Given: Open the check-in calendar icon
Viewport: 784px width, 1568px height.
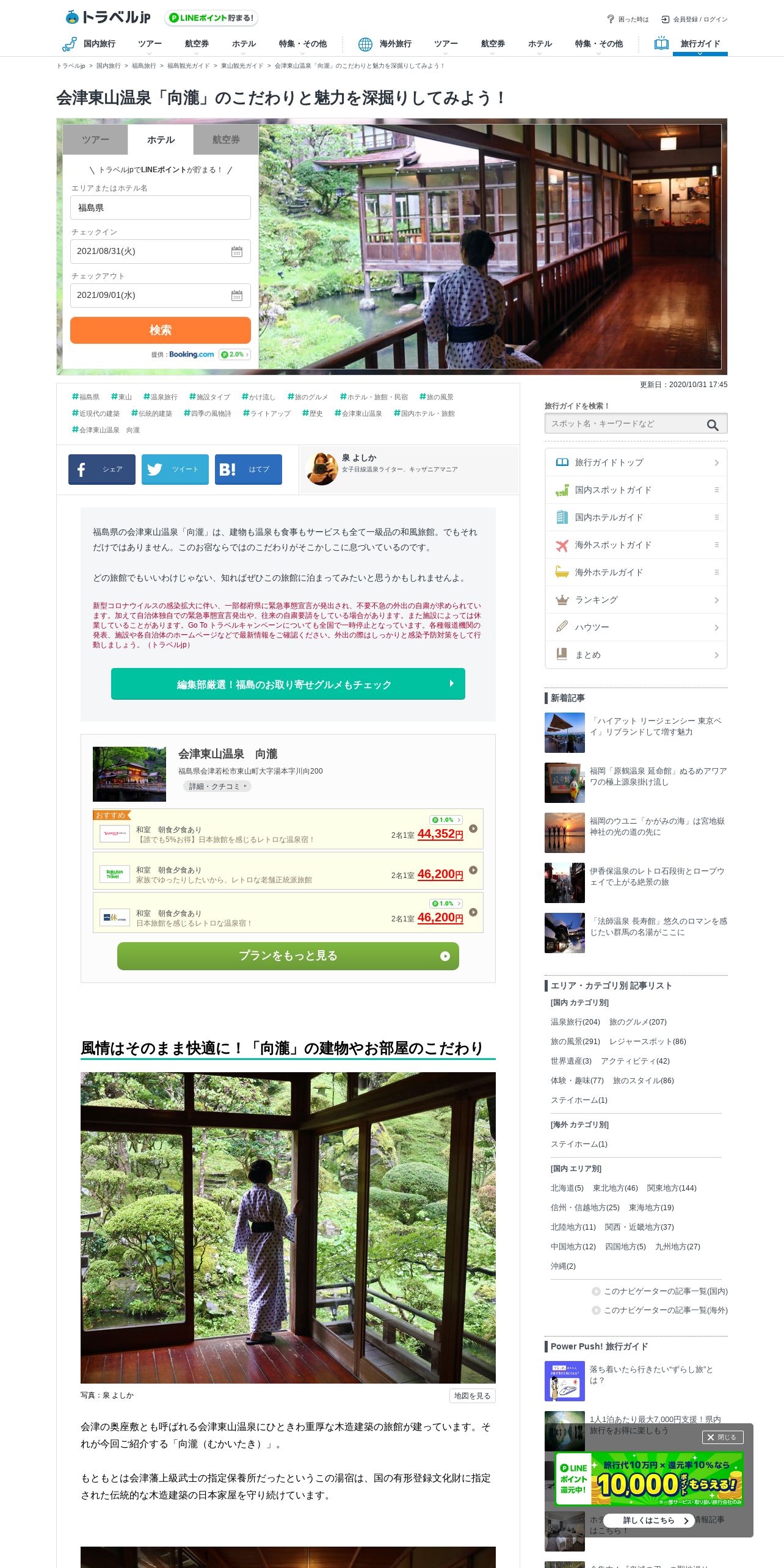Looking at the screenshot, I should coord(237,252).
